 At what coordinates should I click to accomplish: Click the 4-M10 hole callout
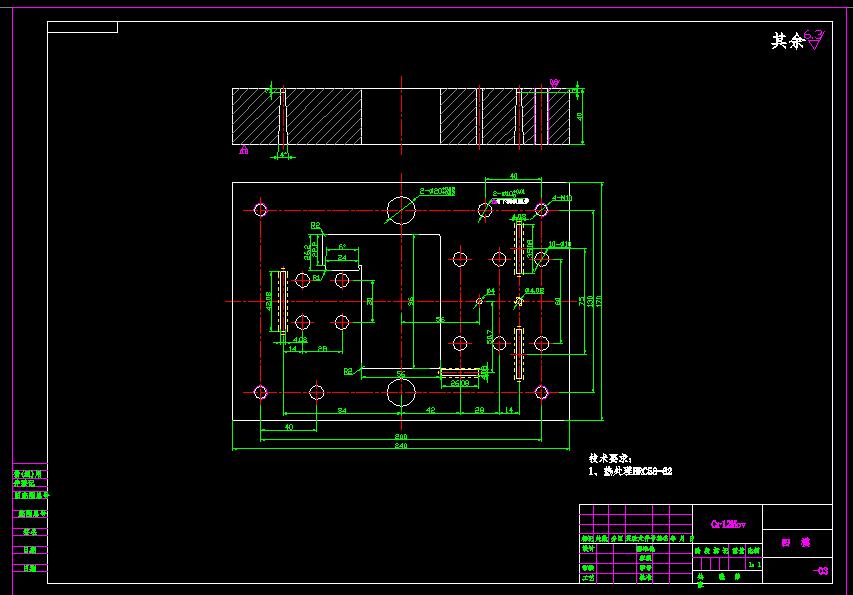click(x=562, y=199)
